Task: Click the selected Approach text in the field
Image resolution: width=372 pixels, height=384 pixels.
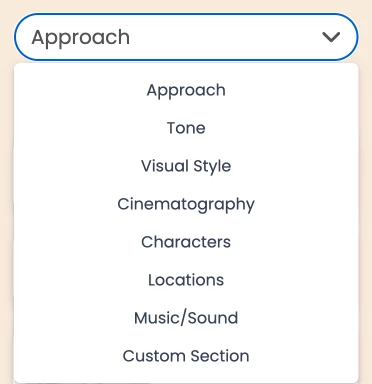Action: 81,37
